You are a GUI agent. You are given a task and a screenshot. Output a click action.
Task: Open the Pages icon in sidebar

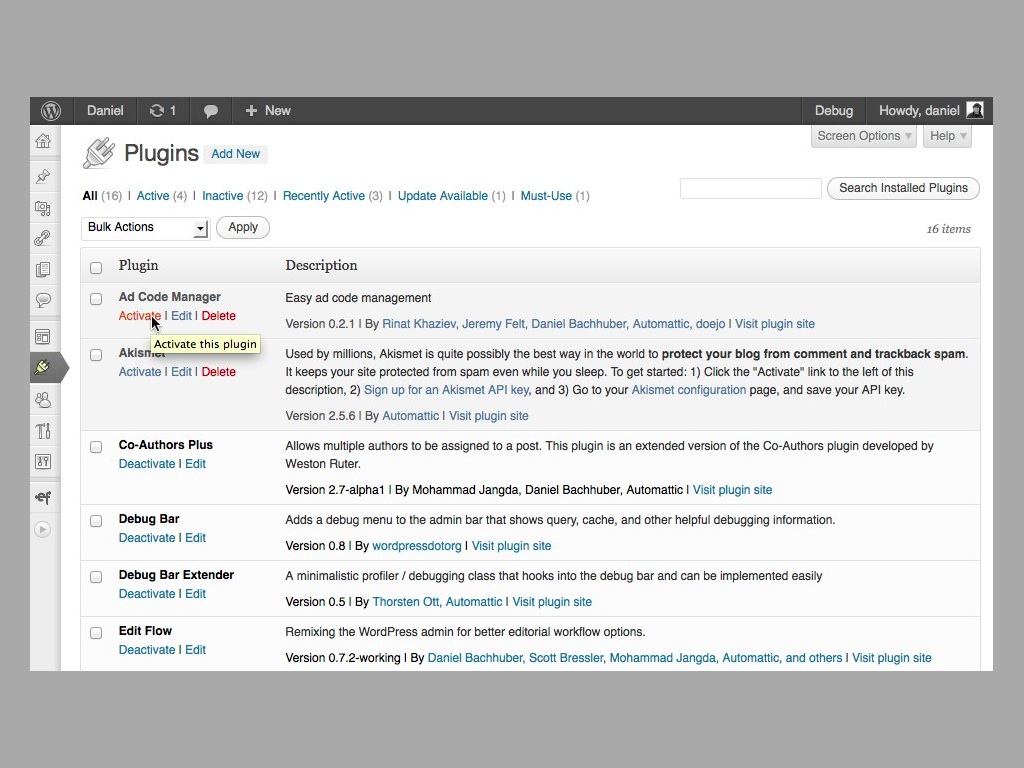point(43,269)
